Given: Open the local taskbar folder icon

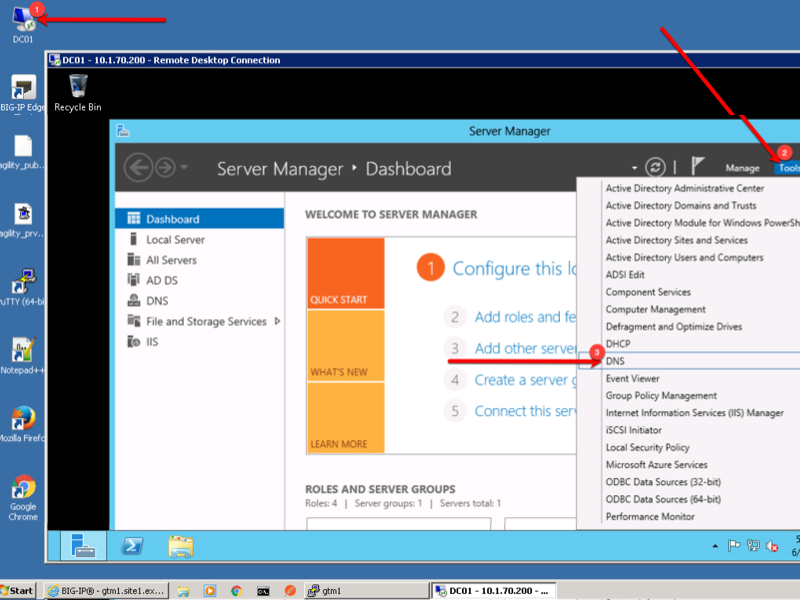Looking at the screenshot, I should (183, 591).
